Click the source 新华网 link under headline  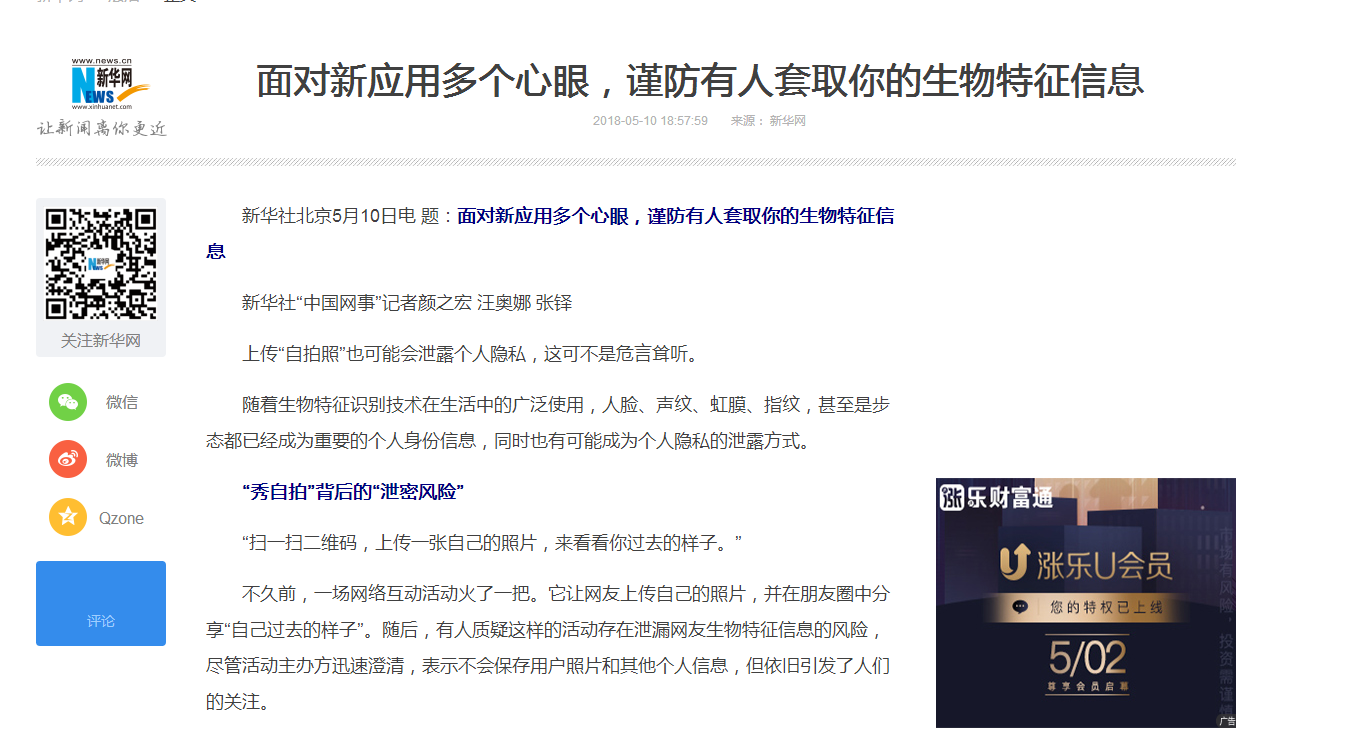[x=787, y=121]
